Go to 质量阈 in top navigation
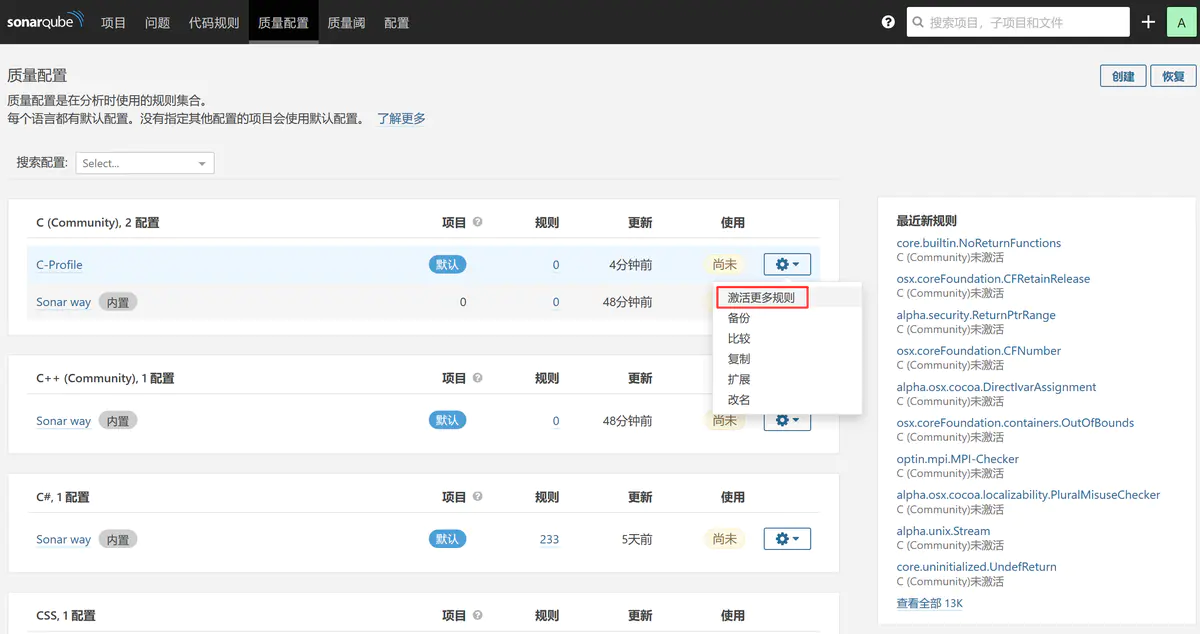This screenshot has width=1200, height=634. pos(346,22)
